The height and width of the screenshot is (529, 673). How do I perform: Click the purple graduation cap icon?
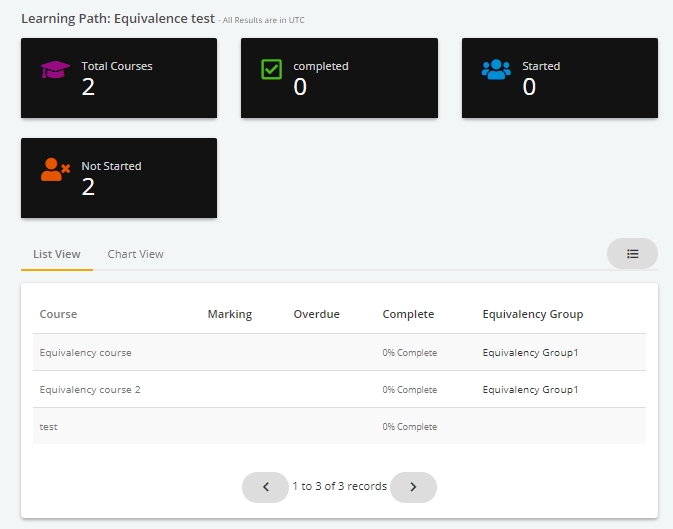pyautogui.click(x=55, y=70)
